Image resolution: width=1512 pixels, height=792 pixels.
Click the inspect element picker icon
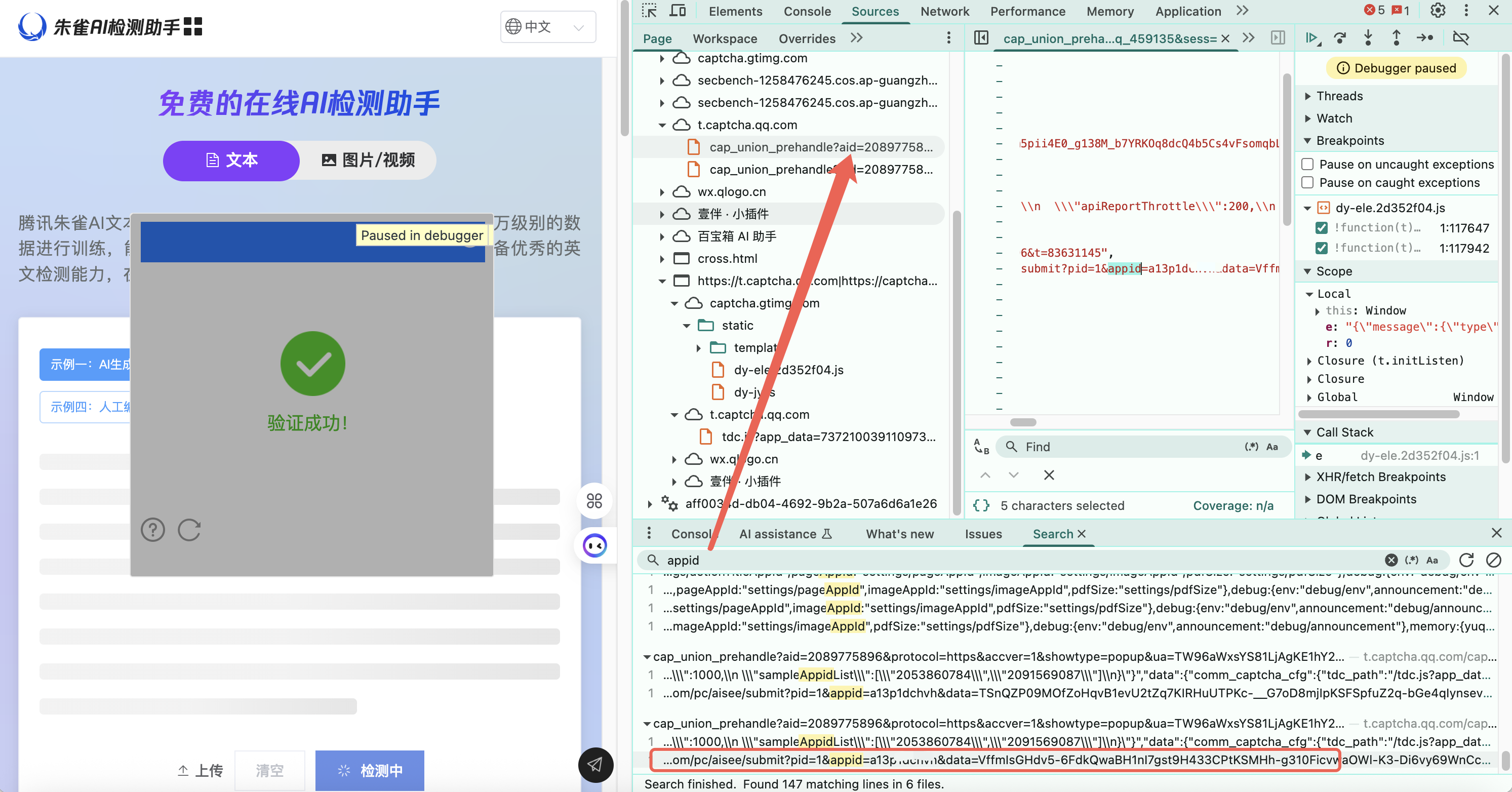649,11
